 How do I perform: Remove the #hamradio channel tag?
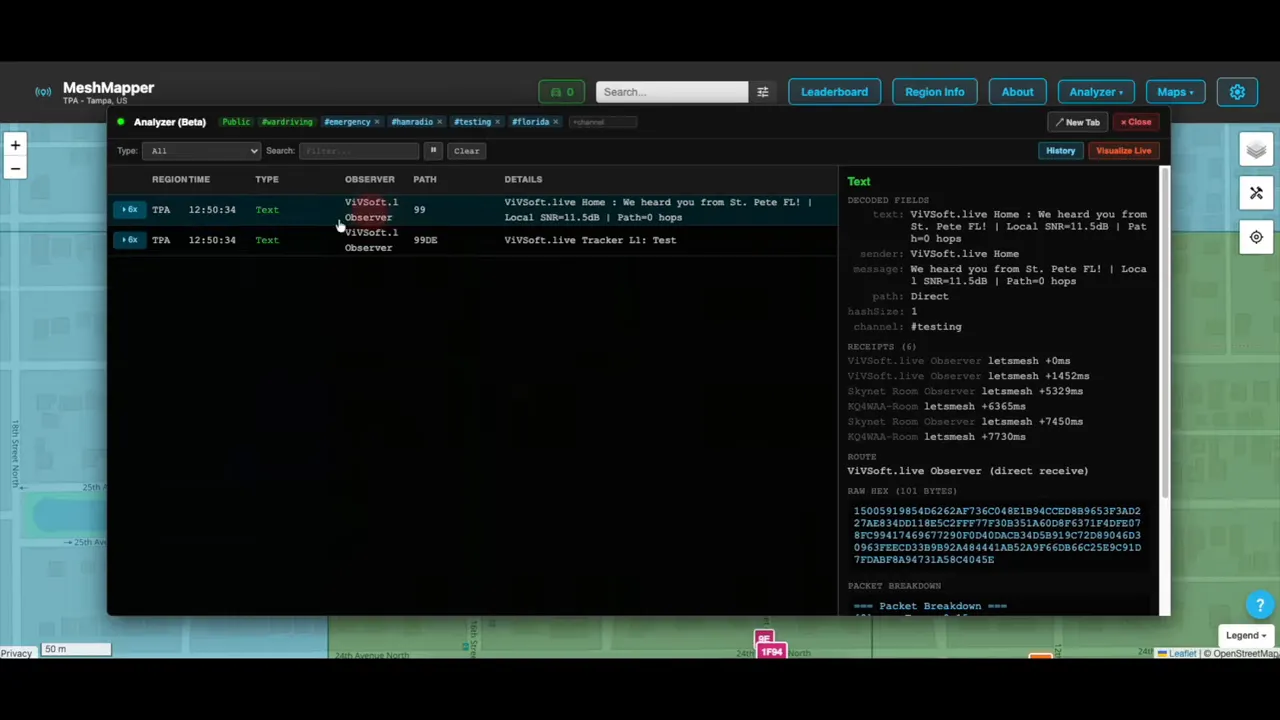pyautogui.click(x=439, y=122)
